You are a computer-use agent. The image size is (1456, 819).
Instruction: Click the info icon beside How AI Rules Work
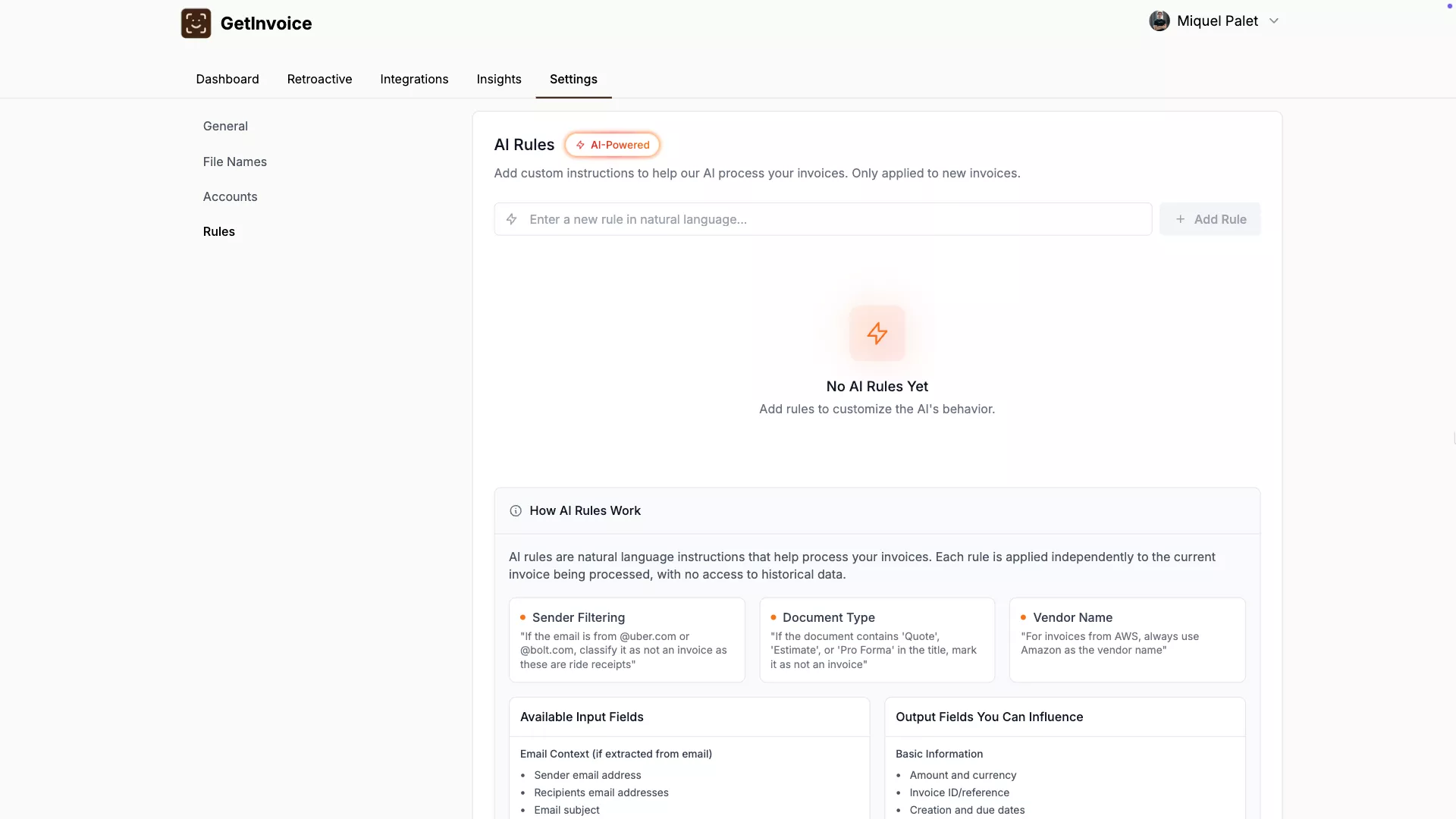coord(516,511)
